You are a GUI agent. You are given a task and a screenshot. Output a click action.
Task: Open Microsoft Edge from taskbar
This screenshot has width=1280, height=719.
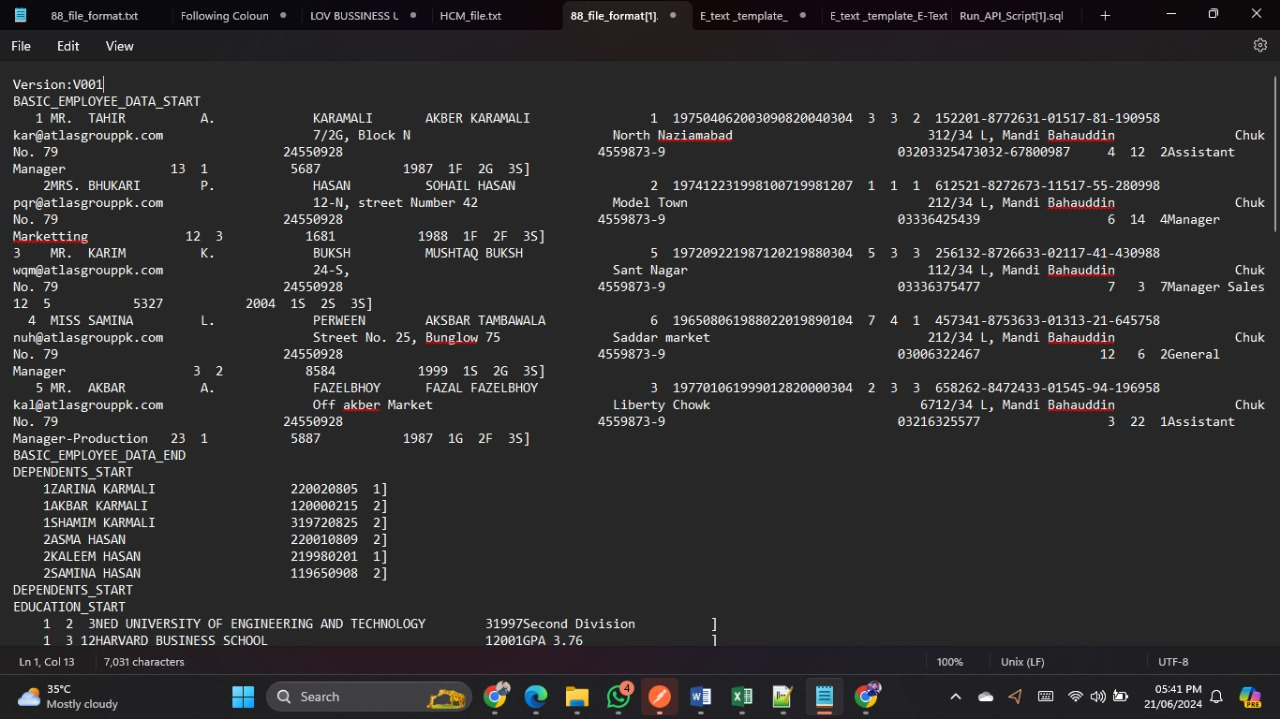click(x=536, y=697)
